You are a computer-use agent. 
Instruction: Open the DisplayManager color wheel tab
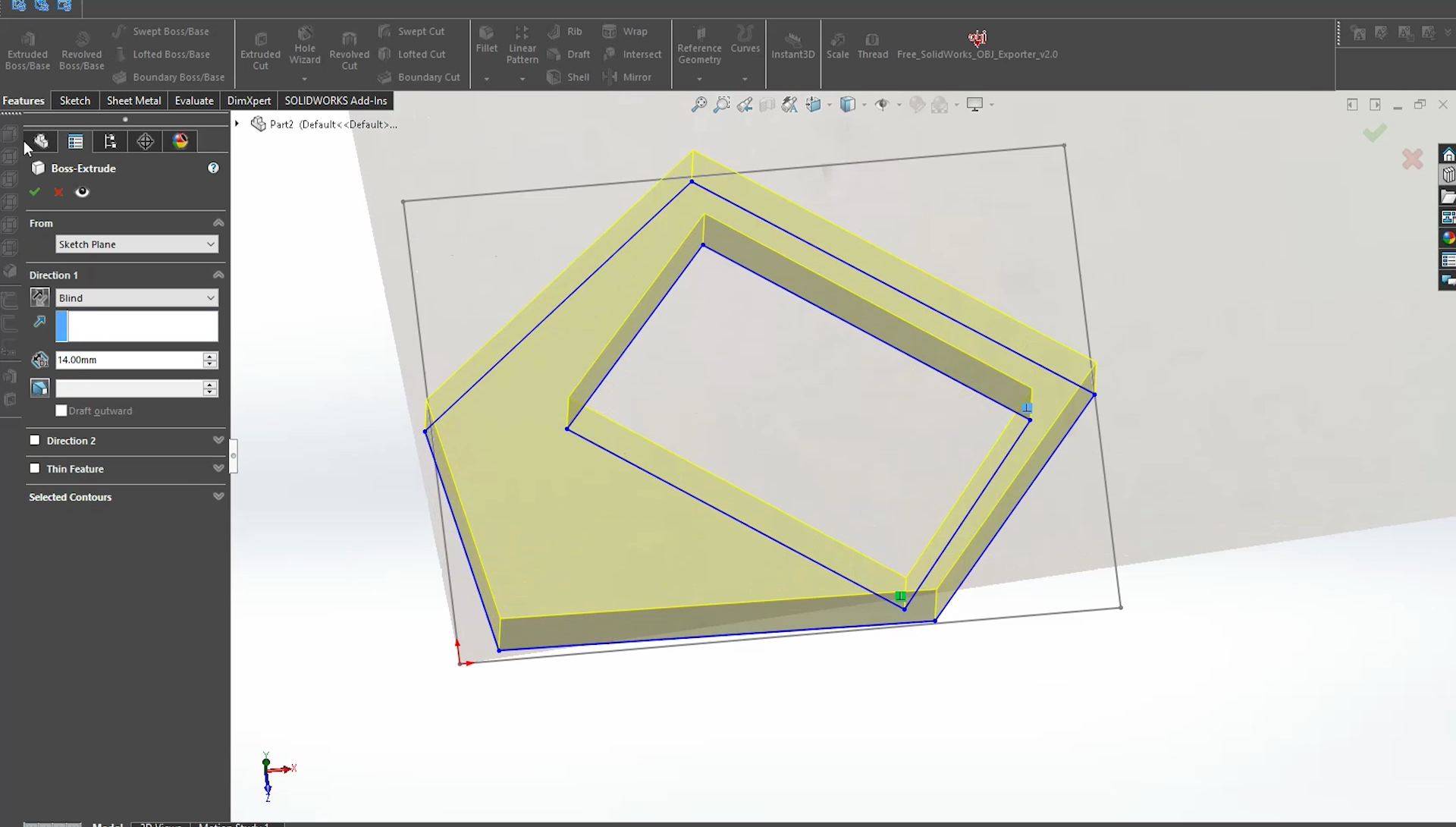click(x=180, y=141)
